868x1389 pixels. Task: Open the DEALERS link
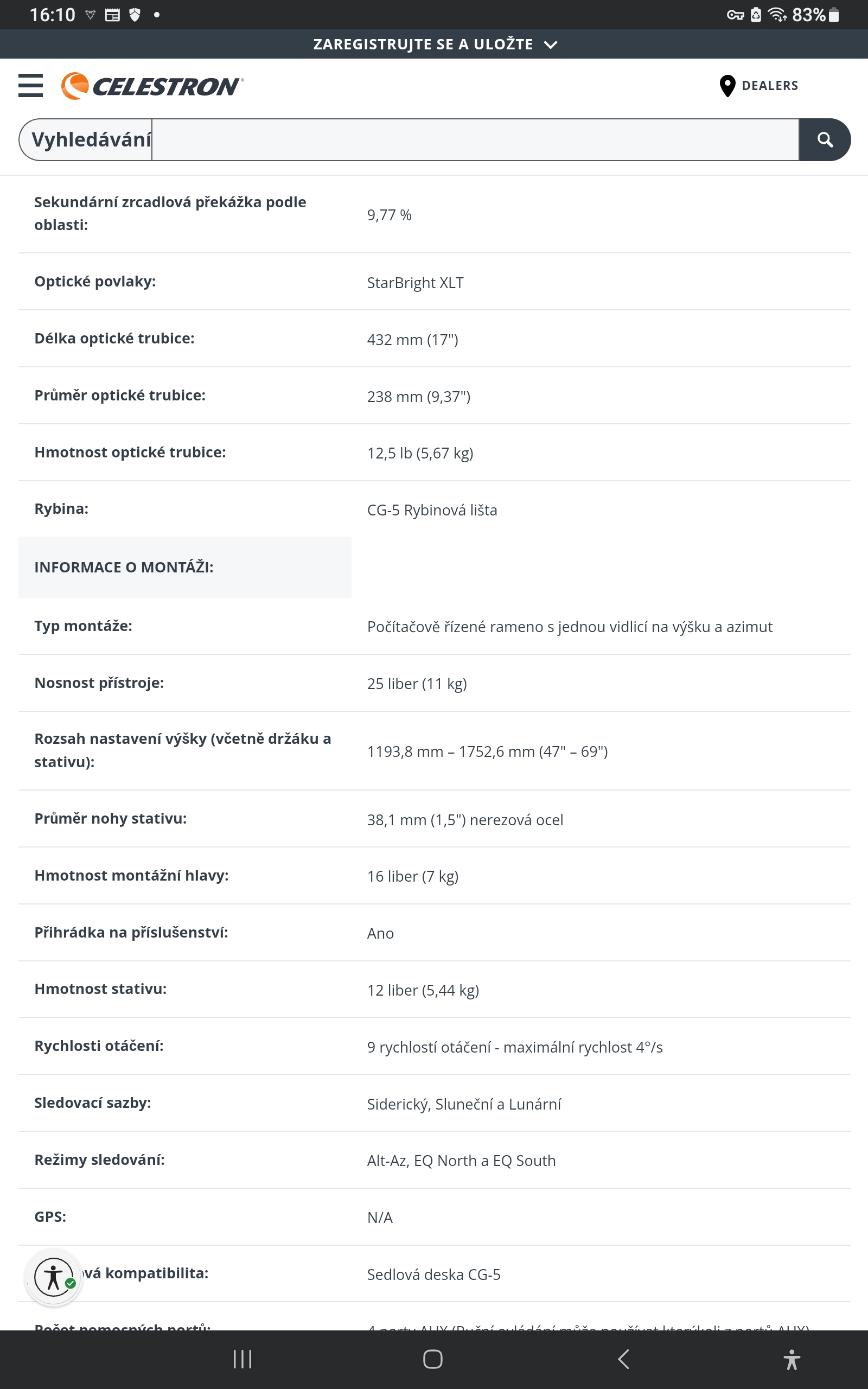pos(769,86)
